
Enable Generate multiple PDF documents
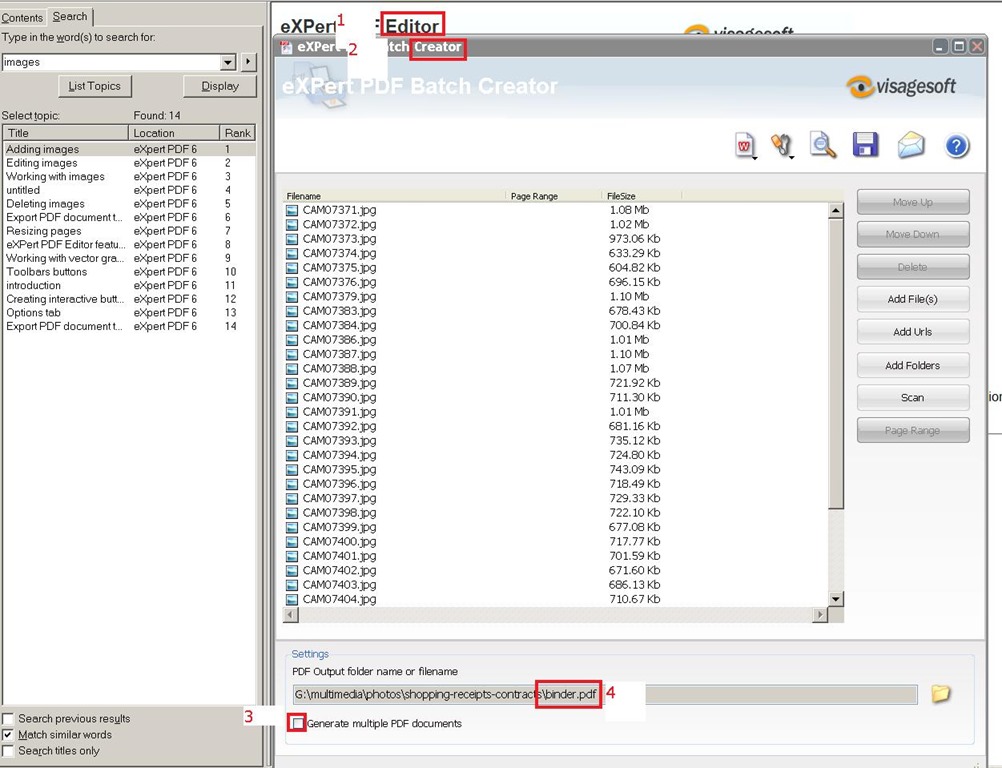tap(297, 723)
